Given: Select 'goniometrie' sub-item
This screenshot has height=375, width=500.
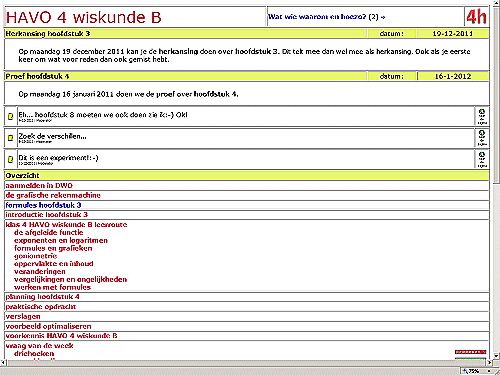Looking at the screenshot, I should [x=35, y=256].
